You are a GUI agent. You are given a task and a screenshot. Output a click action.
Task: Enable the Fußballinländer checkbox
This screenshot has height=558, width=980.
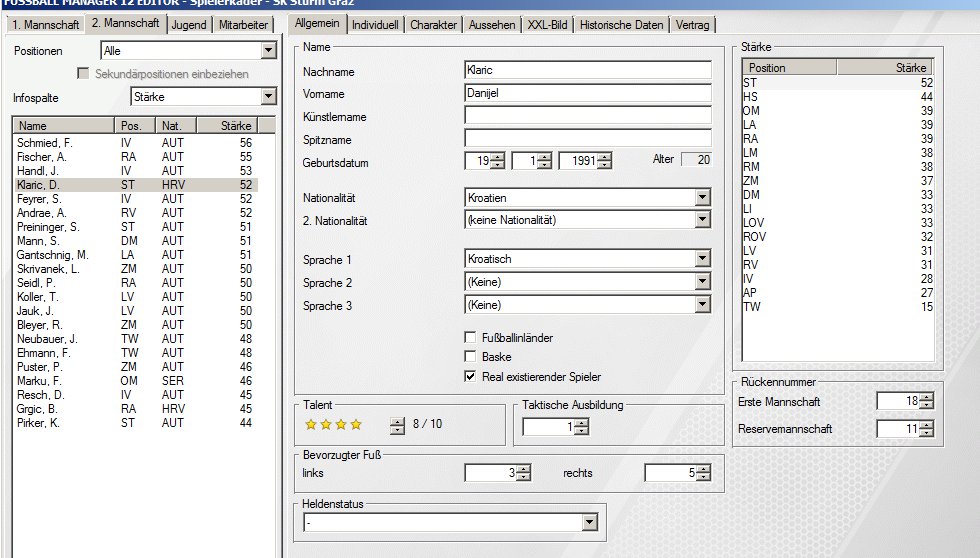point(470,337)
